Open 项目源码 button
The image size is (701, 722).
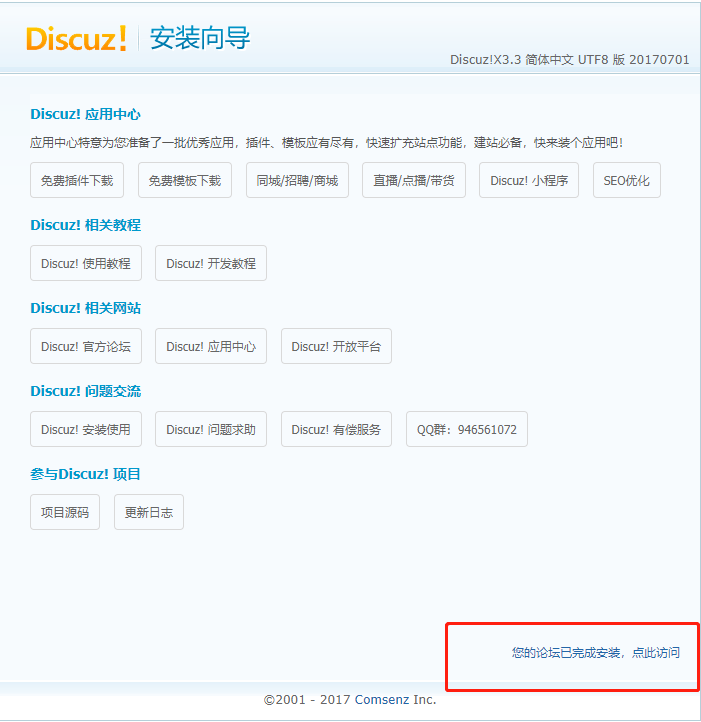pyautogui.click(x=65, y=512)
